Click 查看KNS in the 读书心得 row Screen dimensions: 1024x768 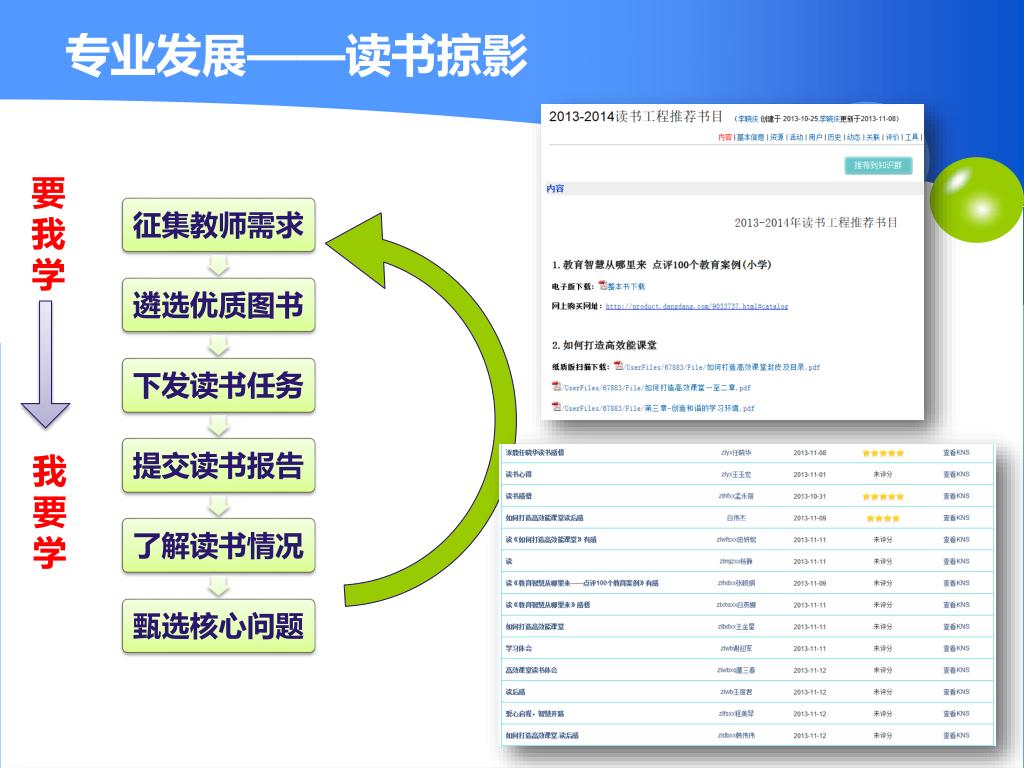[956, 474]
